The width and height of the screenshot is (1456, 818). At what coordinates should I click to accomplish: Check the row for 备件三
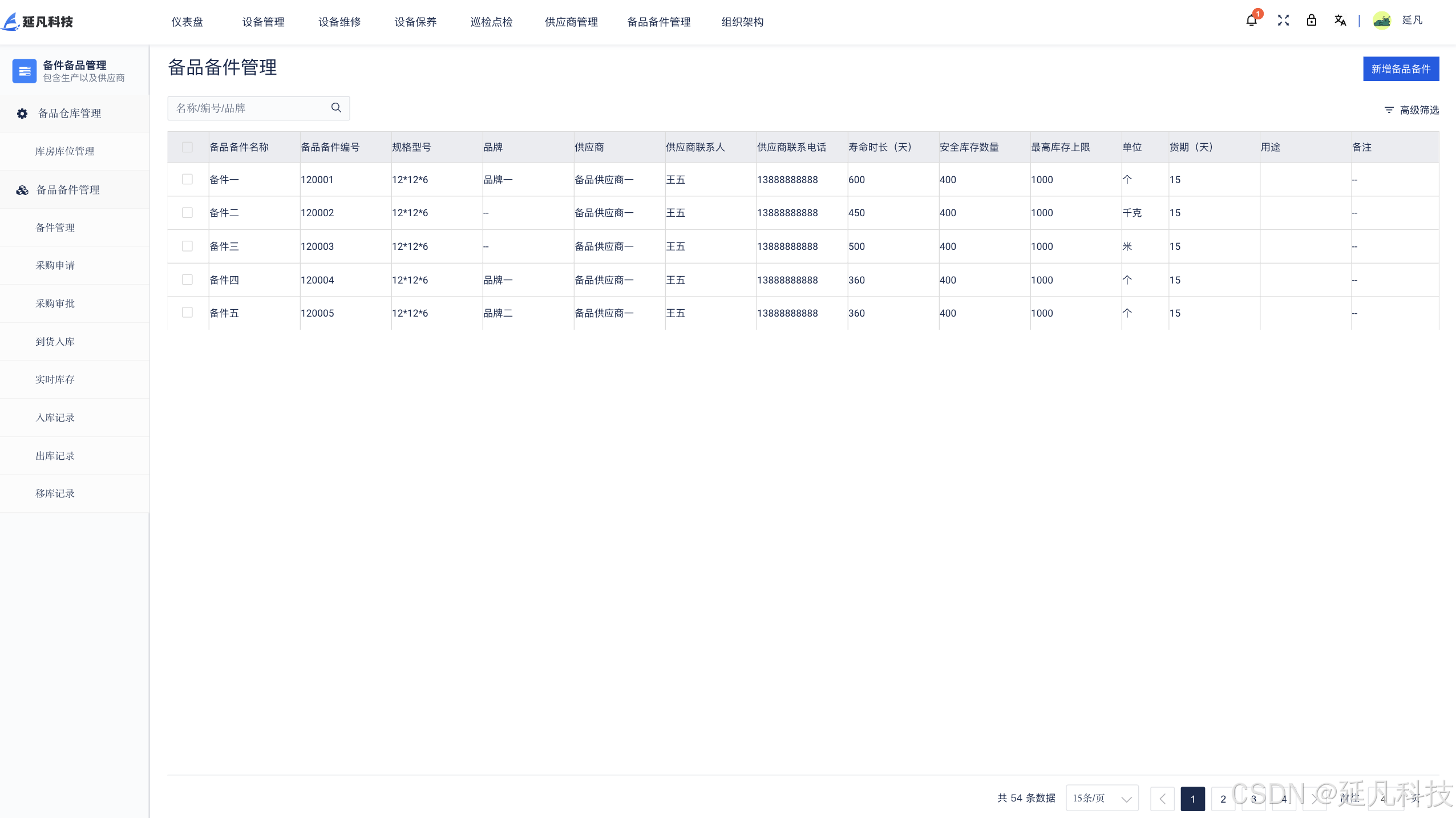point(187,246)
